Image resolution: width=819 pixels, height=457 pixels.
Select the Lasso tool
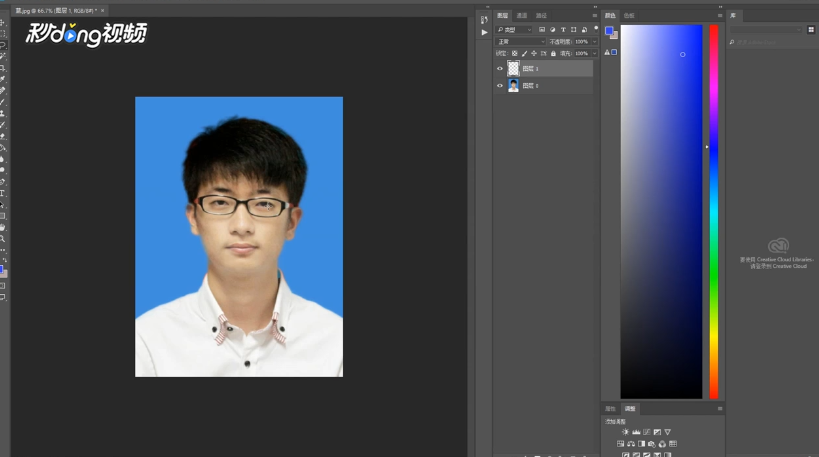[2, 45]
